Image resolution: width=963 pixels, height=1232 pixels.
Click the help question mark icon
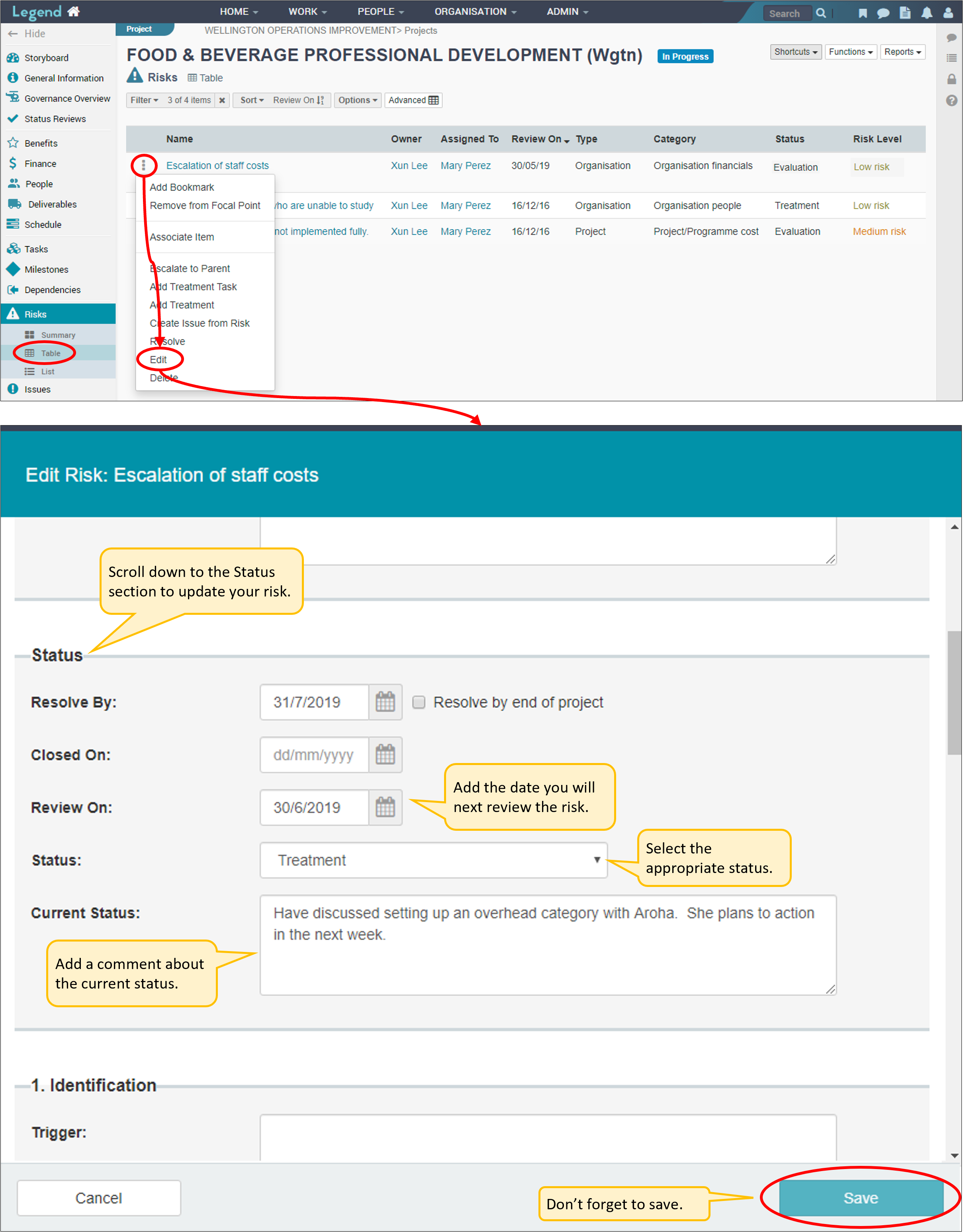[x=951, y=100]
